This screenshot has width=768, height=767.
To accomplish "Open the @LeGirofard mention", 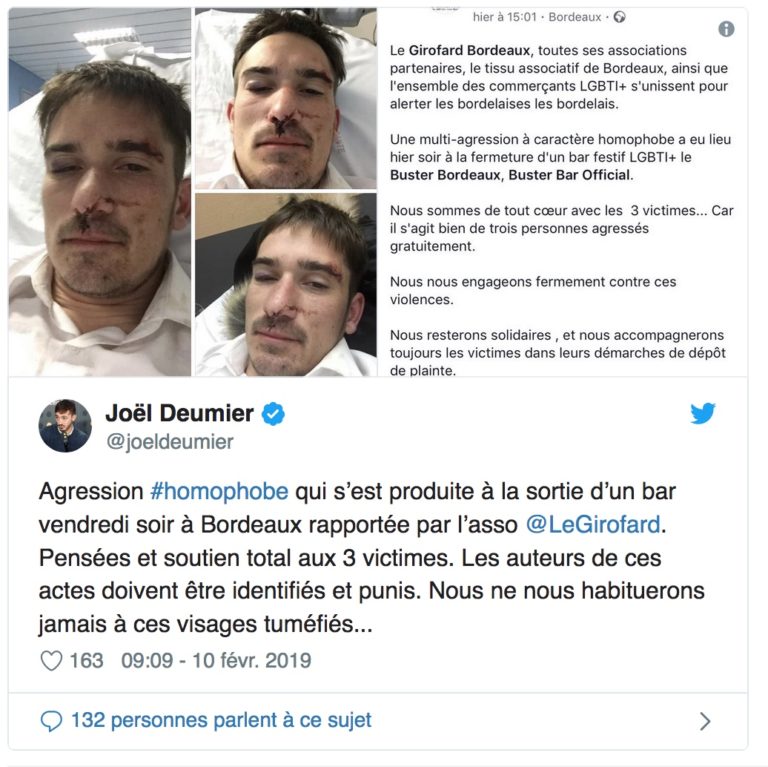I will pos(593,525).
